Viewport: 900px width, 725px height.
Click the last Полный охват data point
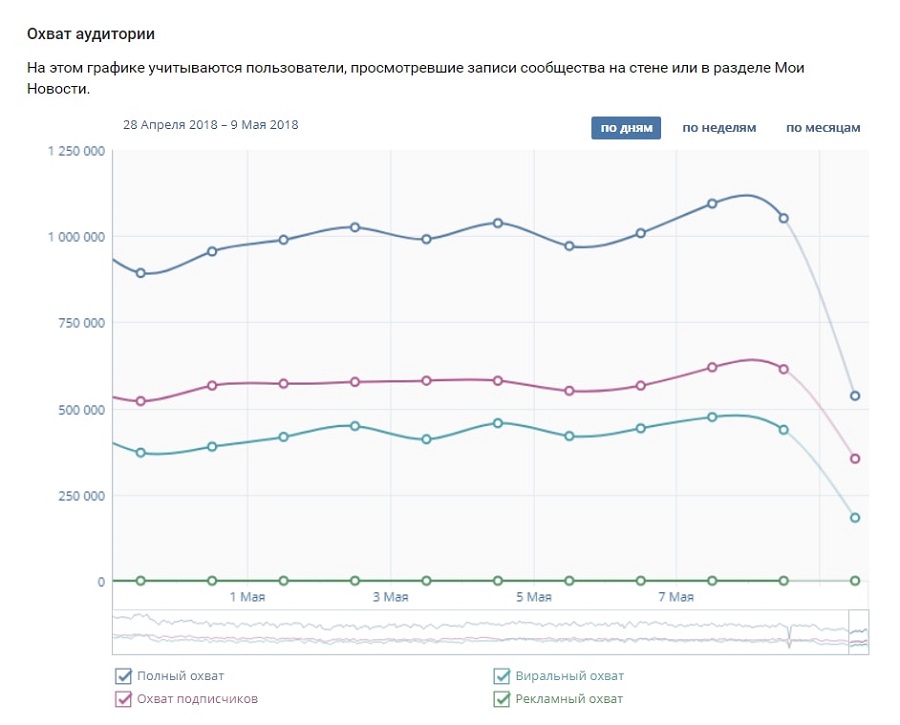pyautogui.click(x=855, y=396)
